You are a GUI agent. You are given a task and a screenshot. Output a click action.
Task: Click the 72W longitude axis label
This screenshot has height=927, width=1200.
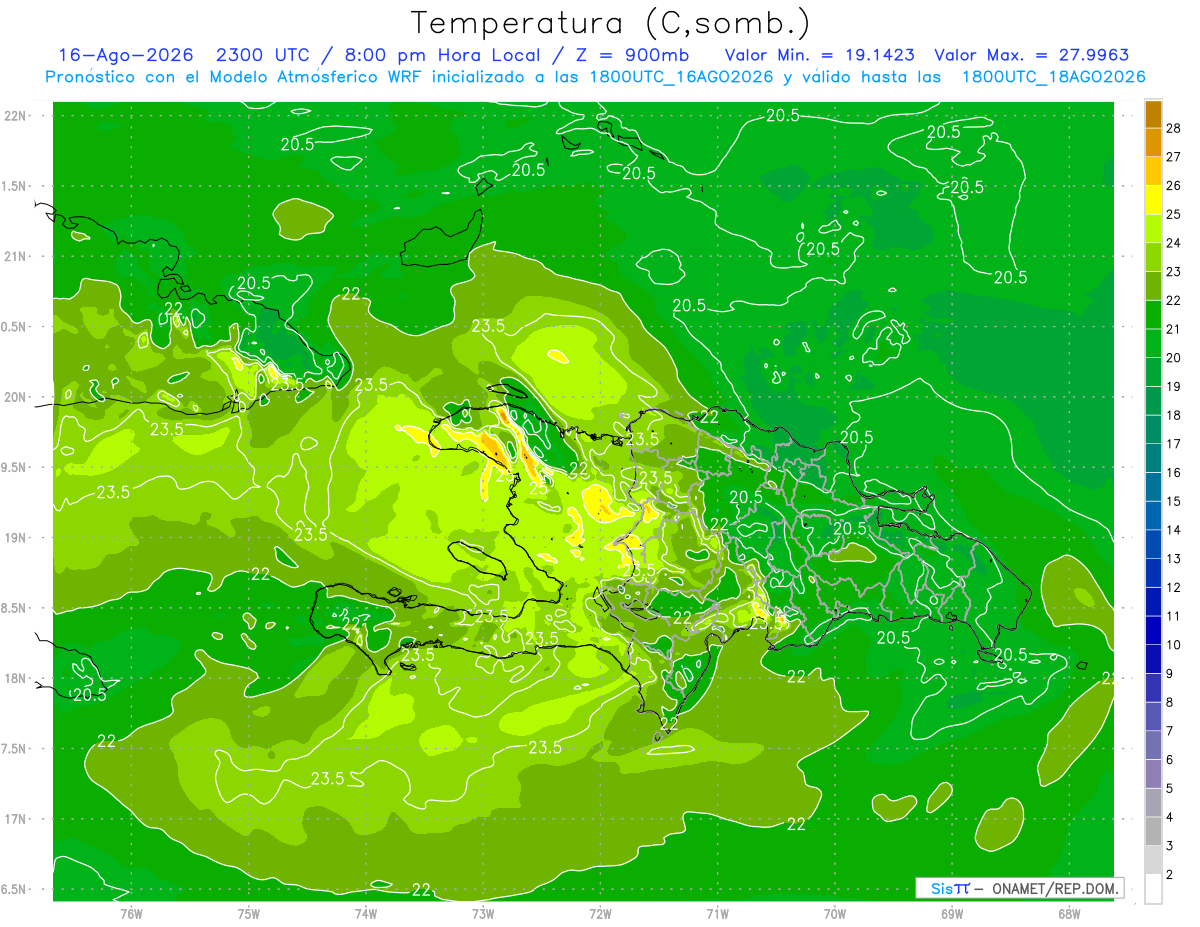tap(600, 913)
